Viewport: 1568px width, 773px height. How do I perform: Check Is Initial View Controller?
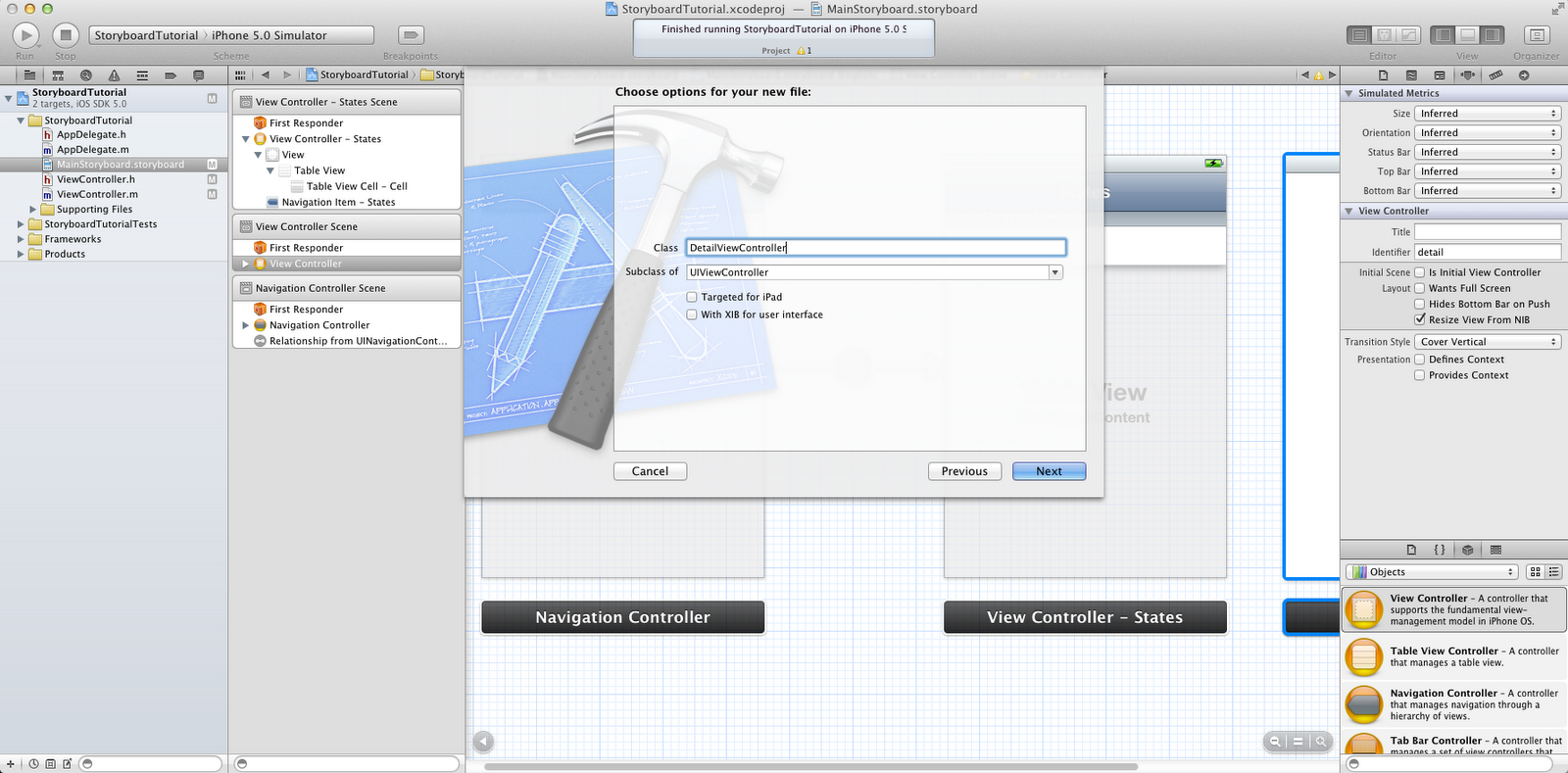[1419, 272]
